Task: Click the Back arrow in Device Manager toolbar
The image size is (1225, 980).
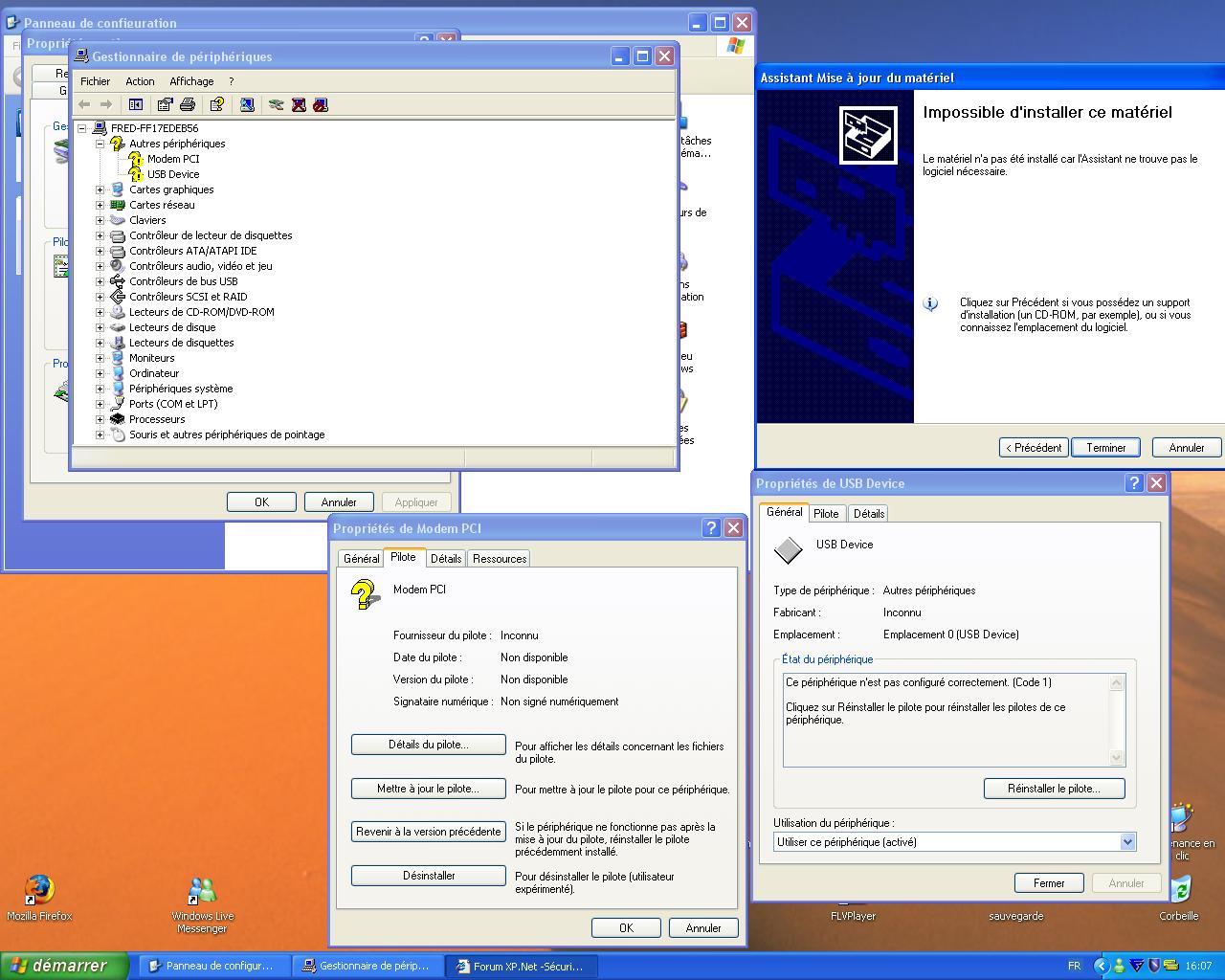Action: pos(84,104)
